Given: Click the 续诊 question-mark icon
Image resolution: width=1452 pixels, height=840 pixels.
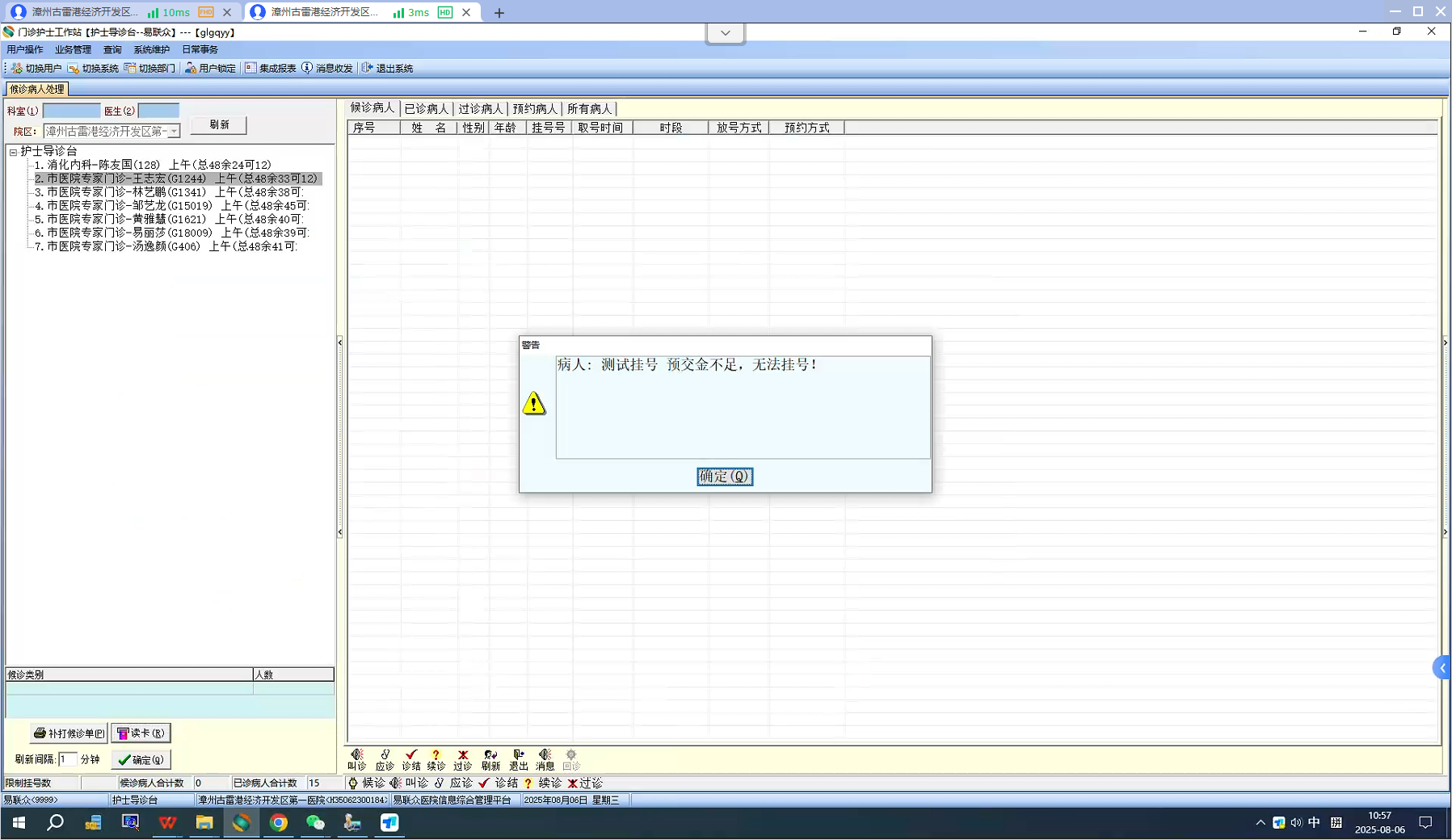Looking at the screenshot, I should coord(436,759).
